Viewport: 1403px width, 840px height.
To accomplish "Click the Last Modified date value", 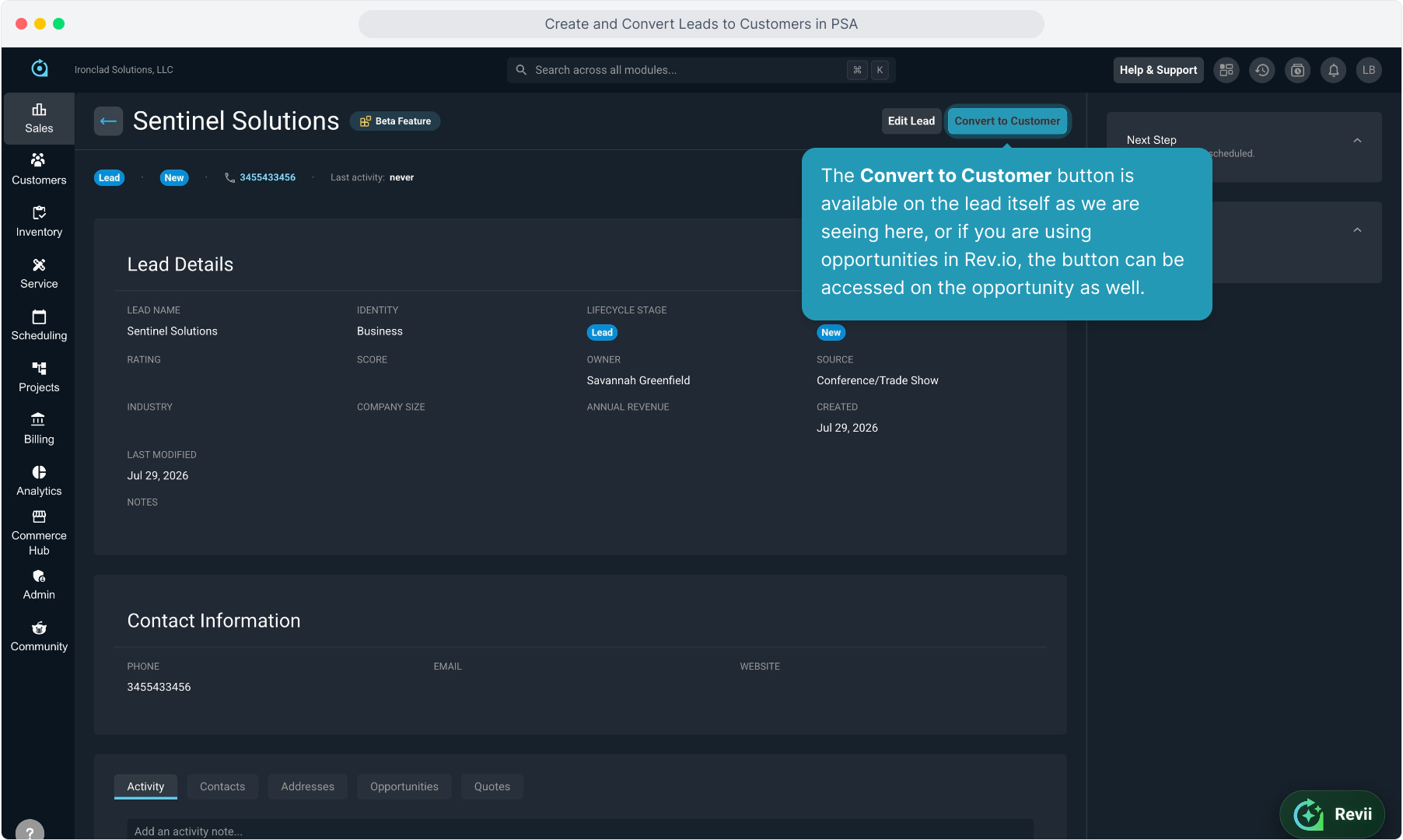I will pyautogui.click(x=158, y=476).
